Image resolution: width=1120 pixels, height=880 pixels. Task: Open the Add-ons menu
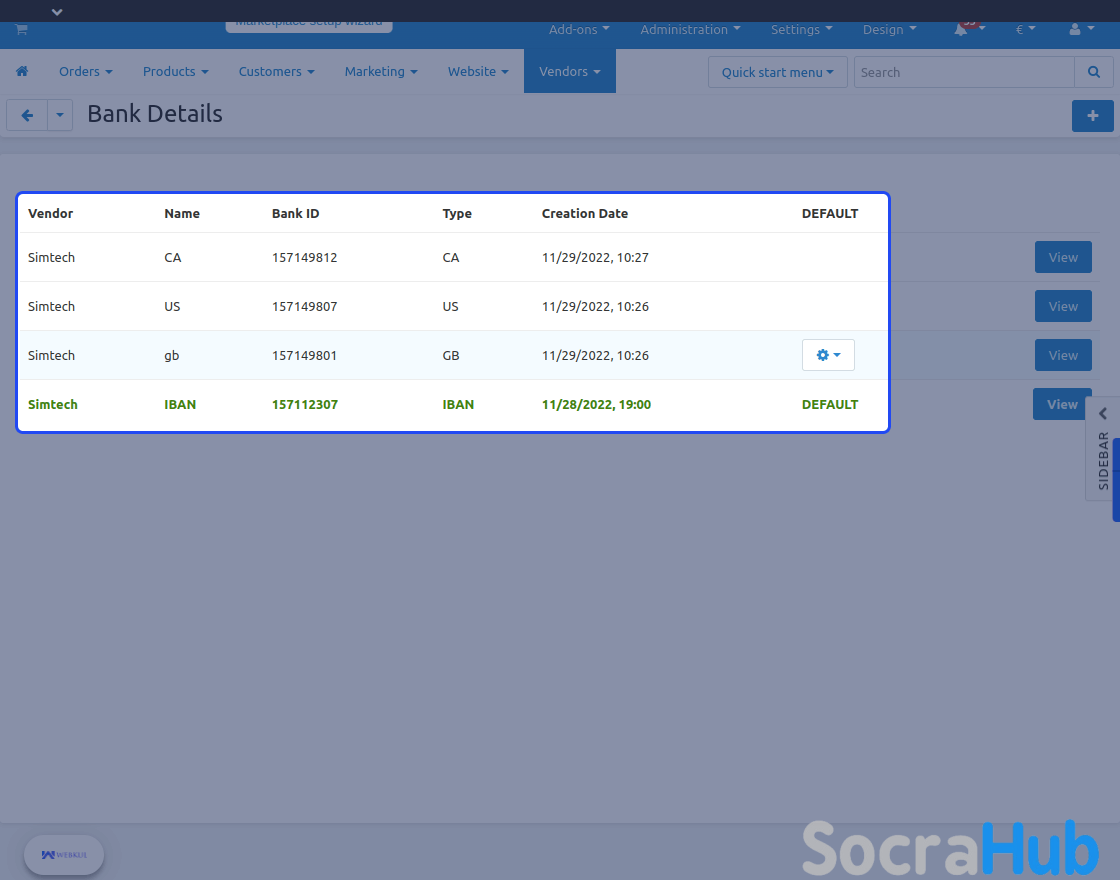click(579, 30)
